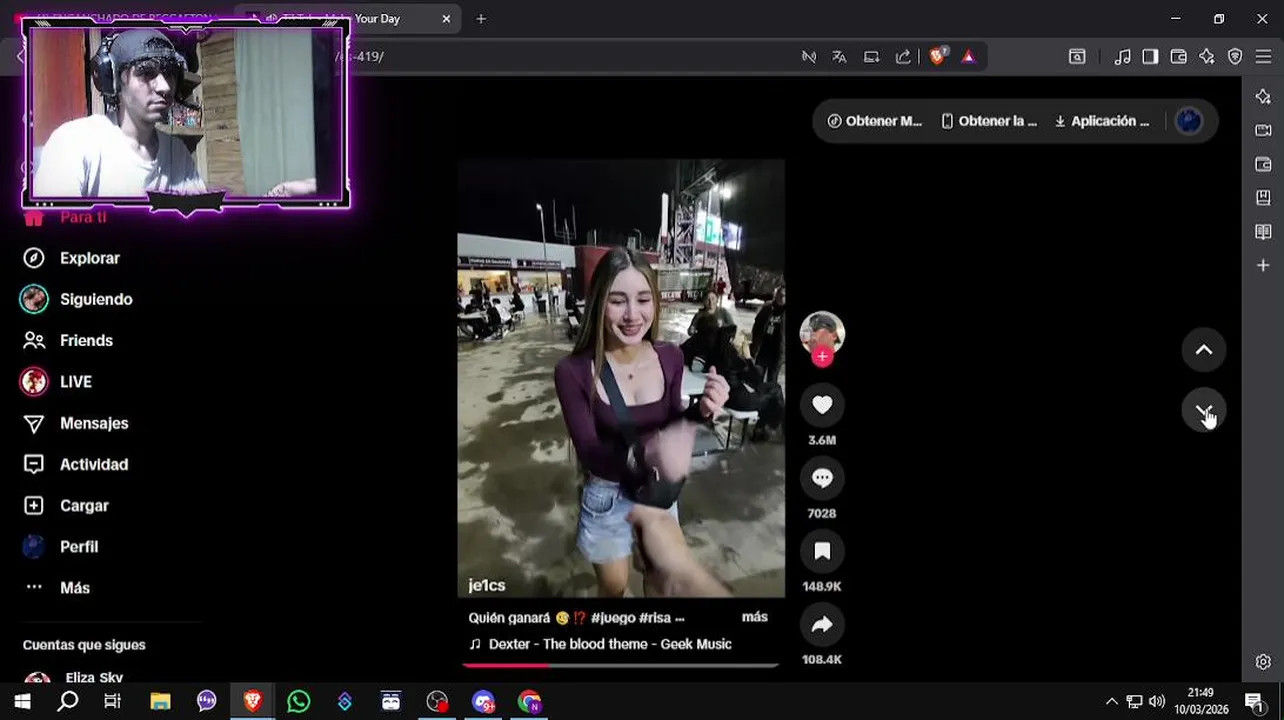
Task: Open the Brave VPN shield icon
Action: (1235, 57)
